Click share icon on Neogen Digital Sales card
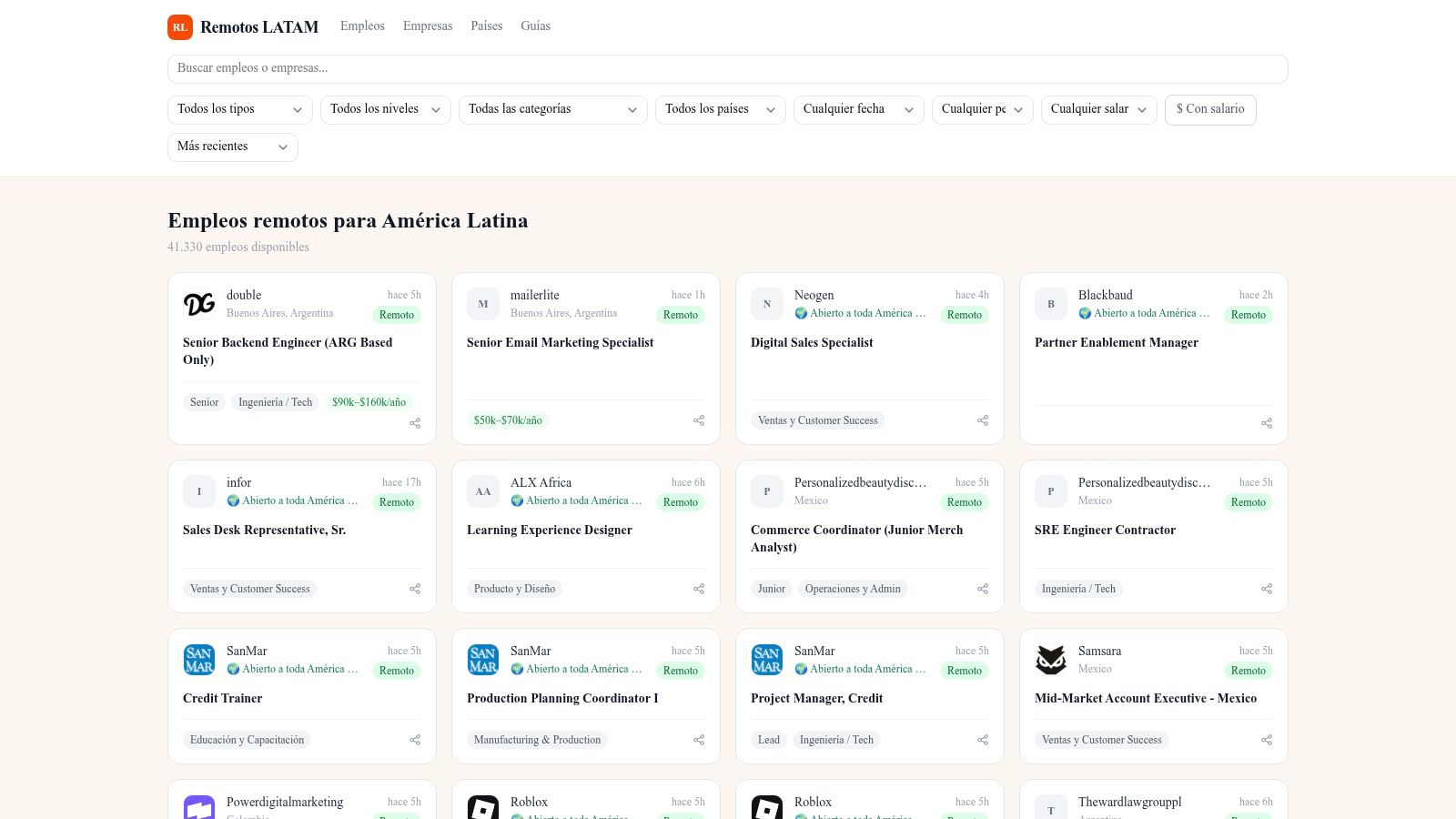Image resolution: width=1456 pixels, height=819 pixels. (983, 420)
